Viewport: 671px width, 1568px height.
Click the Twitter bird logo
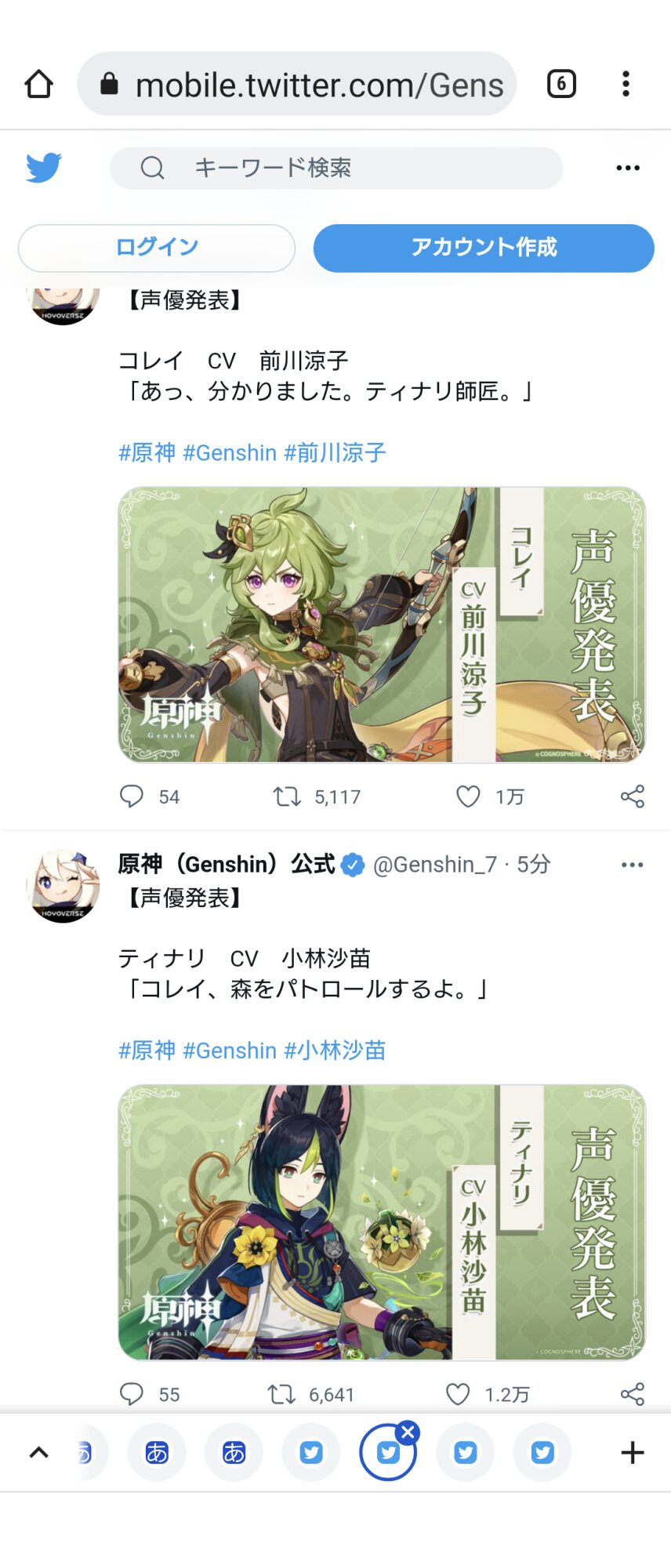(x=44, y=168)
